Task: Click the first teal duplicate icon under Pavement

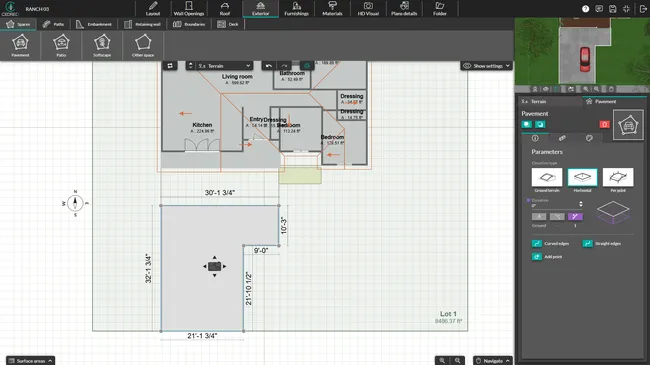Action: (526, 124)
